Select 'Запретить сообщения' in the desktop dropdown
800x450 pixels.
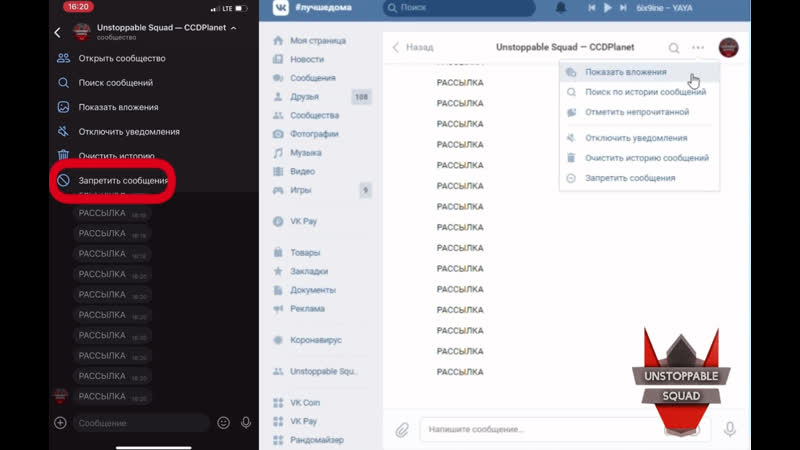click(x=639, y=178)
